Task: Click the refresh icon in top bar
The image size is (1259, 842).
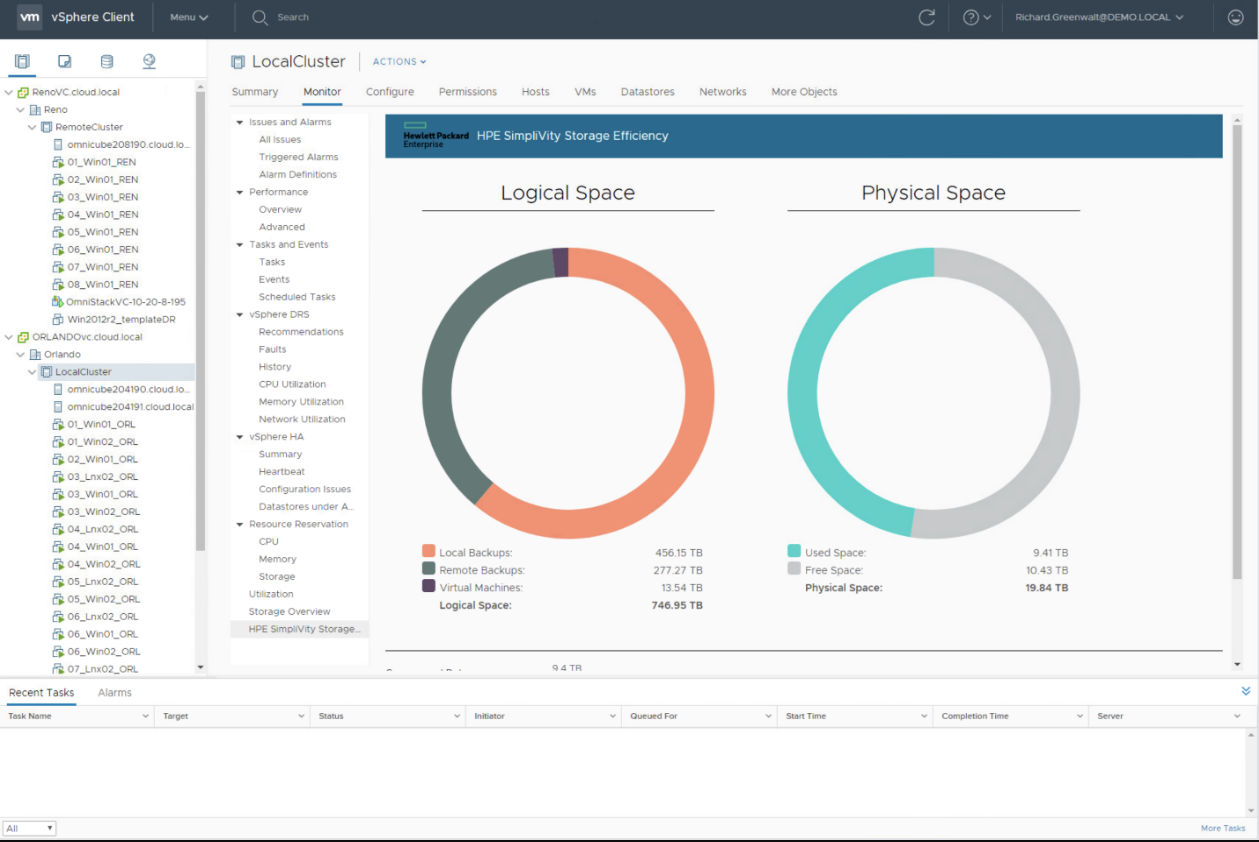Action: click(927, 17)
